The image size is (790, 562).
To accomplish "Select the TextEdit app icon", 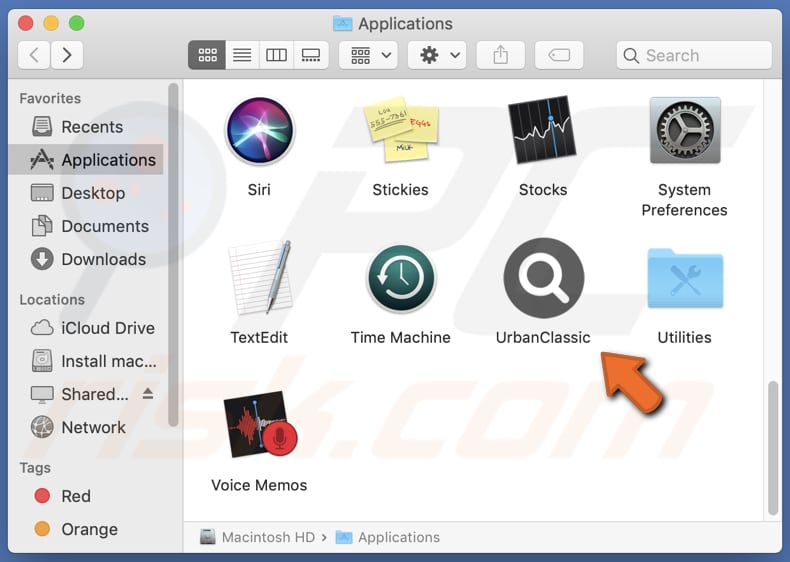I will tap(260, 277).
